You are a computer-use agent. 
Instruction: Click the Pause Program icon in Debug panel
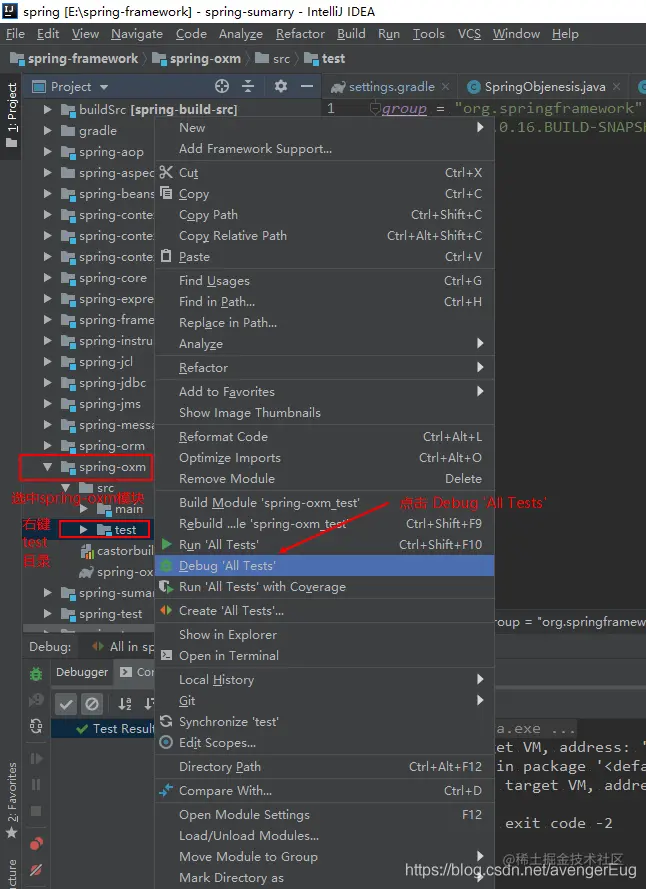[x=36, y=785]
